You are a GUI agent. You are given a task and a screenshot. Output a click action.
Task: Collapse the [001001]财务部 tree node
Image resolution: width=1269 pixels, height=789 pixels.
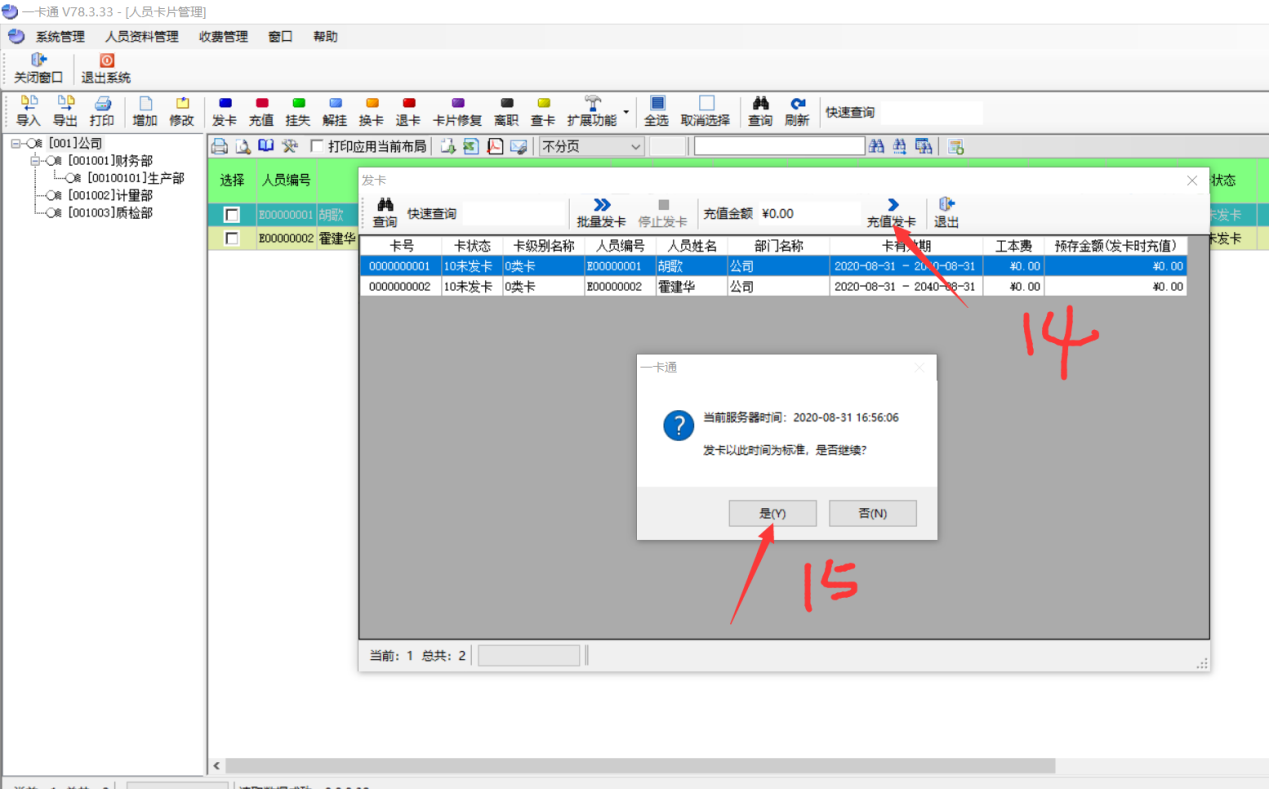pyautogui.click(x=36, y=161)
